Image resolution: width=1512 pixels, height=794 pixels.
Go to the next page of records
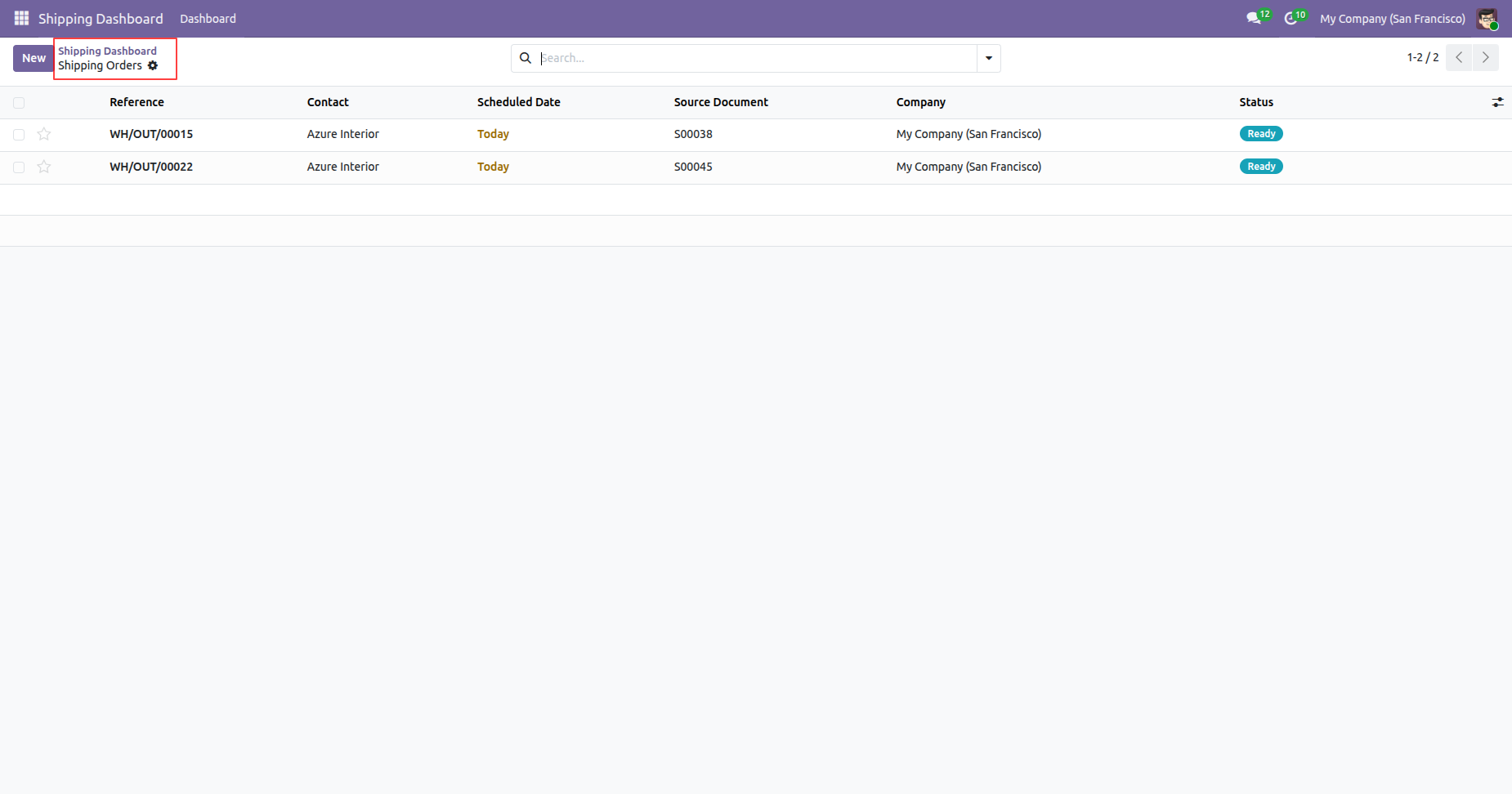coord(1485,57)
